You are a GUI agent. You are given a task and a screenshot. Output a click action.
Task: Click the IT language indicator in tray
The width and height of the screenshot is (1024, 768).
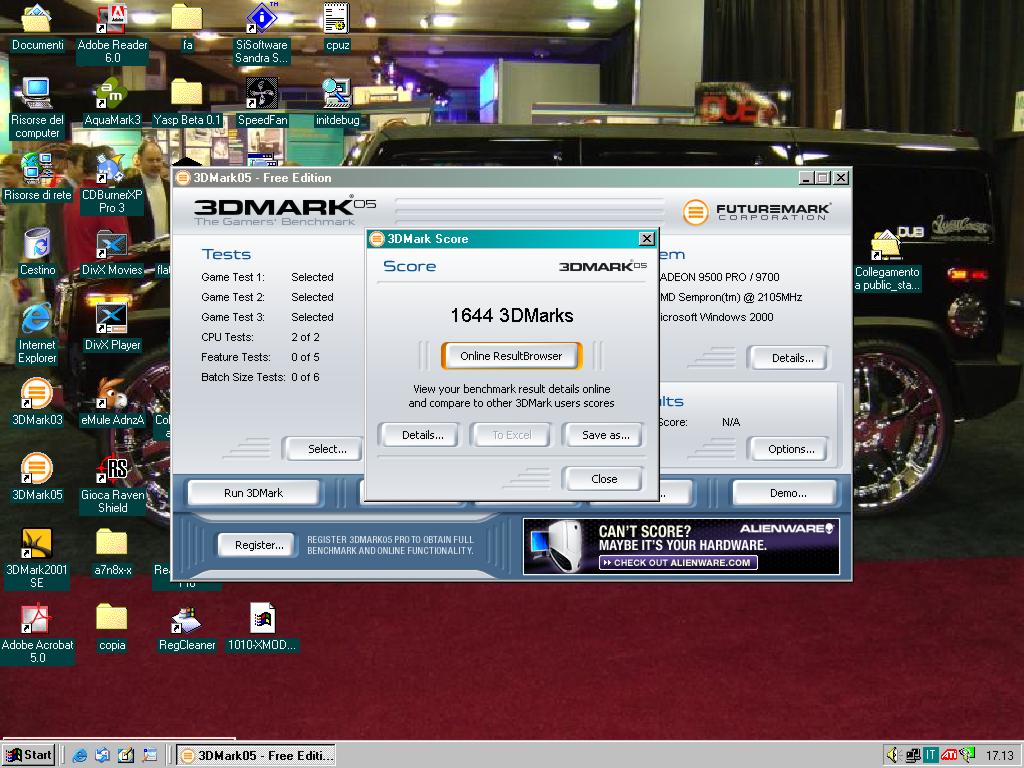coord(930,756)
